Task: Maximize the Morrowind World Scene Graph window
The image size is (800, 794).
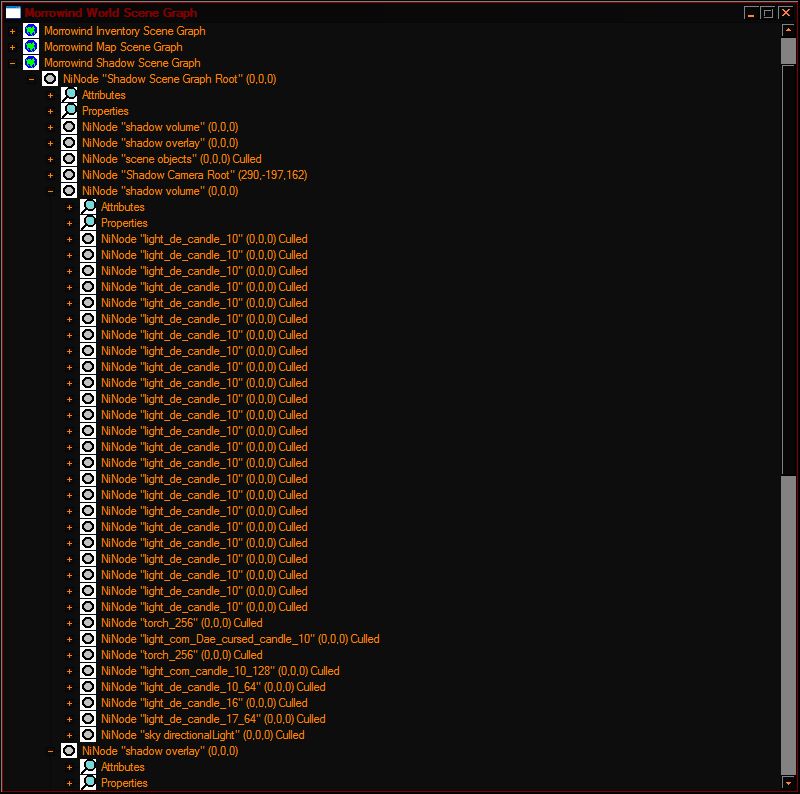Action: click(768, 13)
